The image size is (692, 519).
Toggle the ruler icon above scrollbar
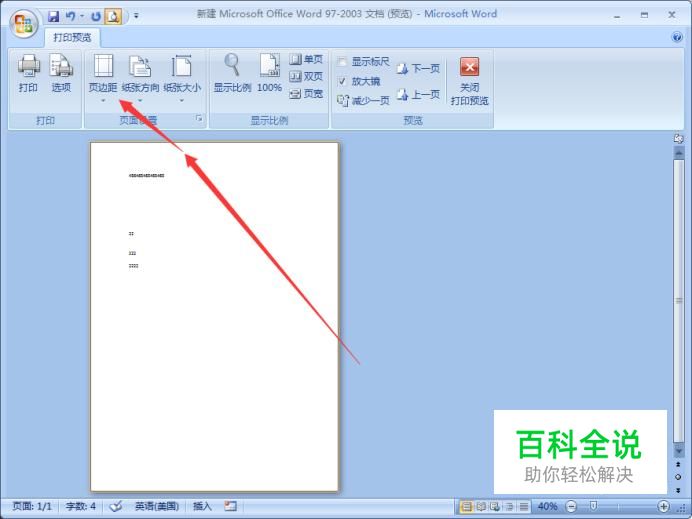point(678,139)
